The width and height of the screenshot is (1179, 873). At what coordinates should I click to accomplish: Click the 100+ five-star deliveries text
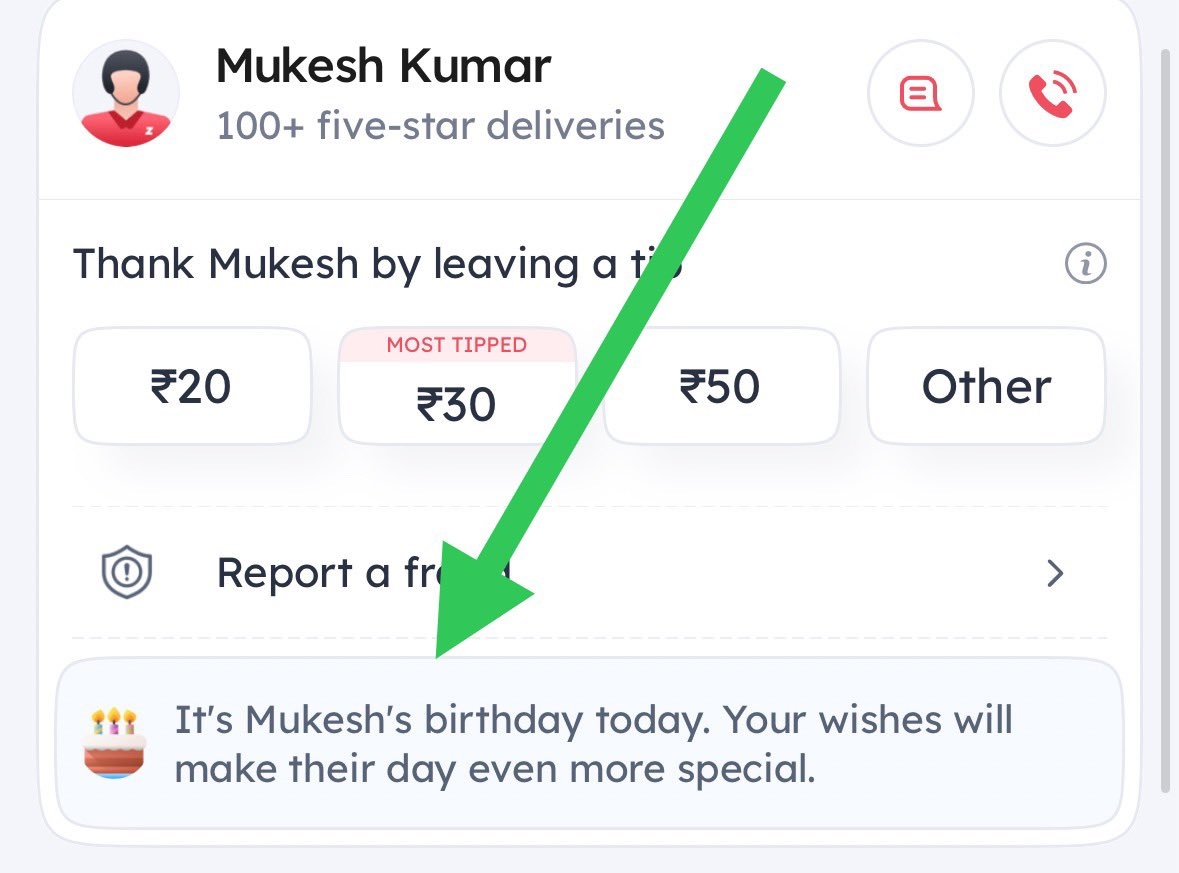(440, 126)
